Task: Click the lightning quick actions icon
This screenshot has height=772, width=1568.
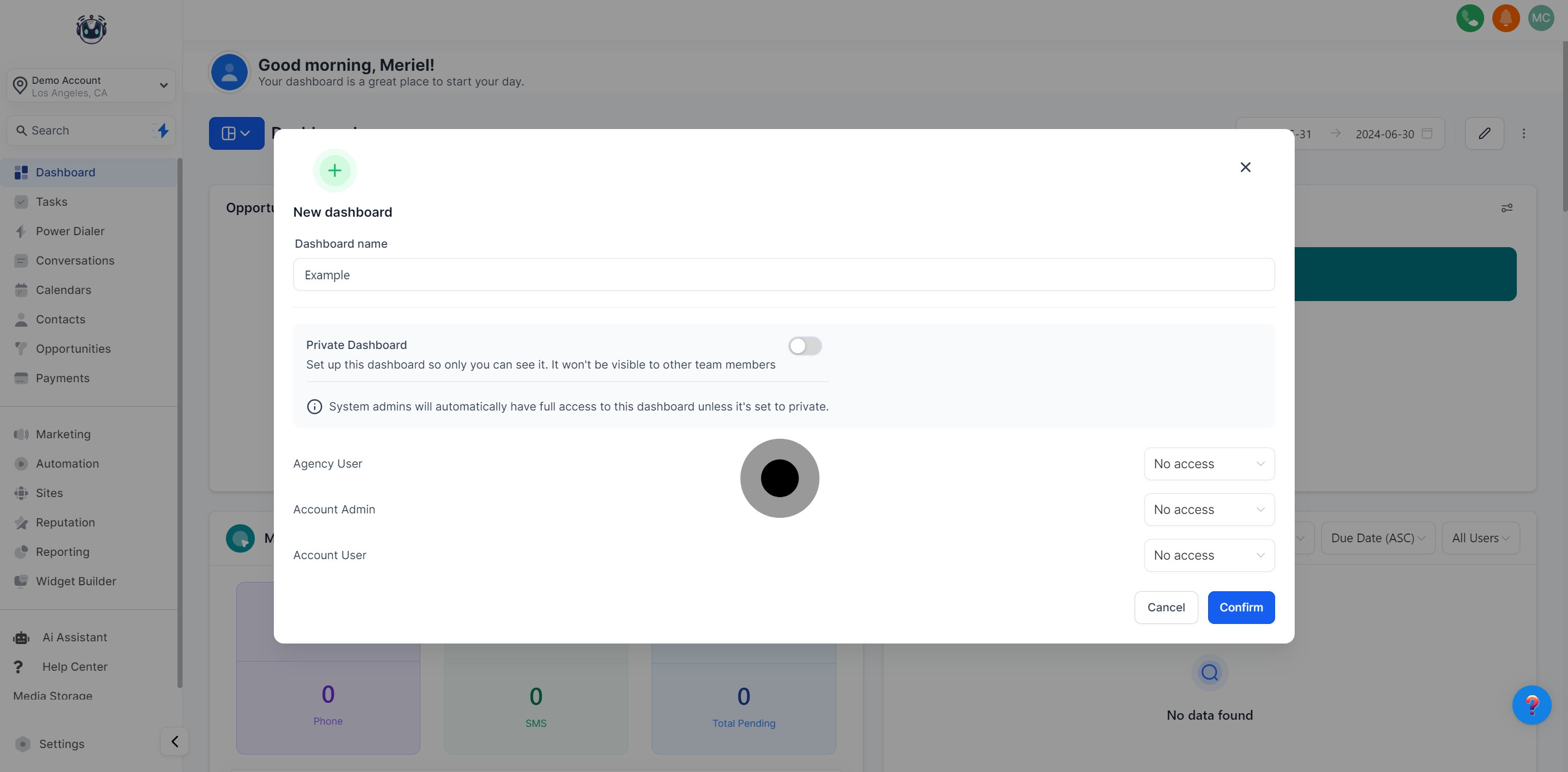Action: click(x=163, y=130)
